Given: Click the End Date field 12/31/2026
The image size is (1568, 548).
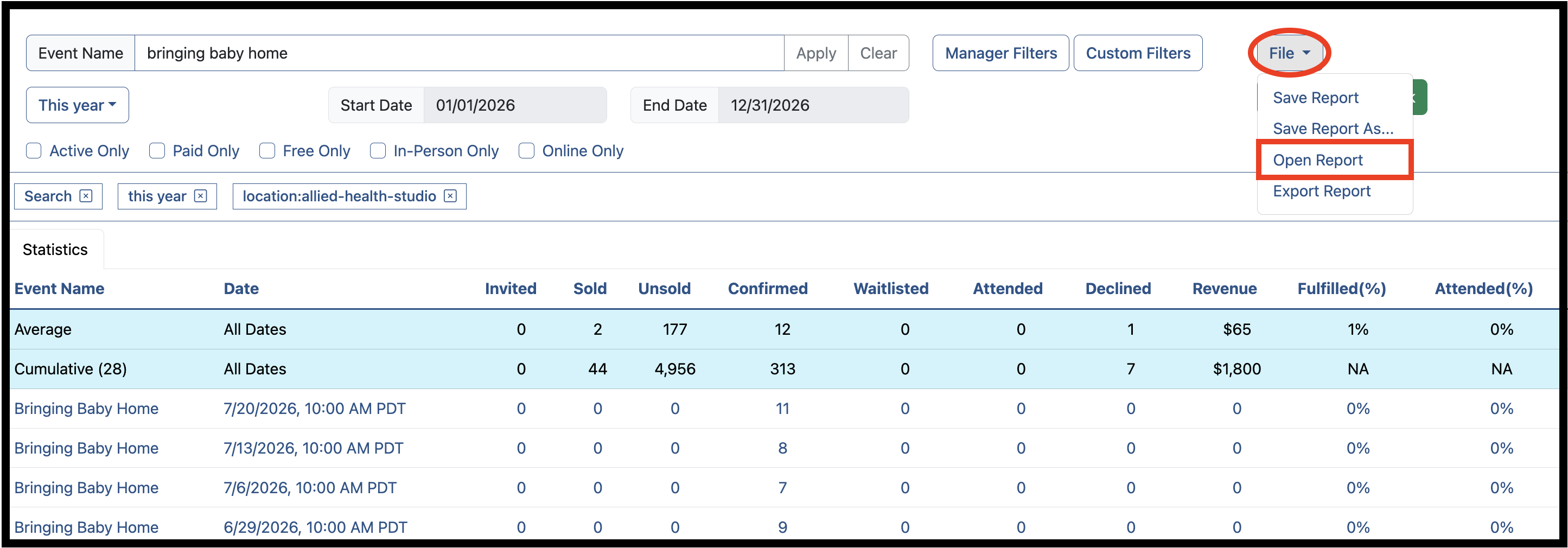Looking at the screenshot, I should tap(813, 105).
